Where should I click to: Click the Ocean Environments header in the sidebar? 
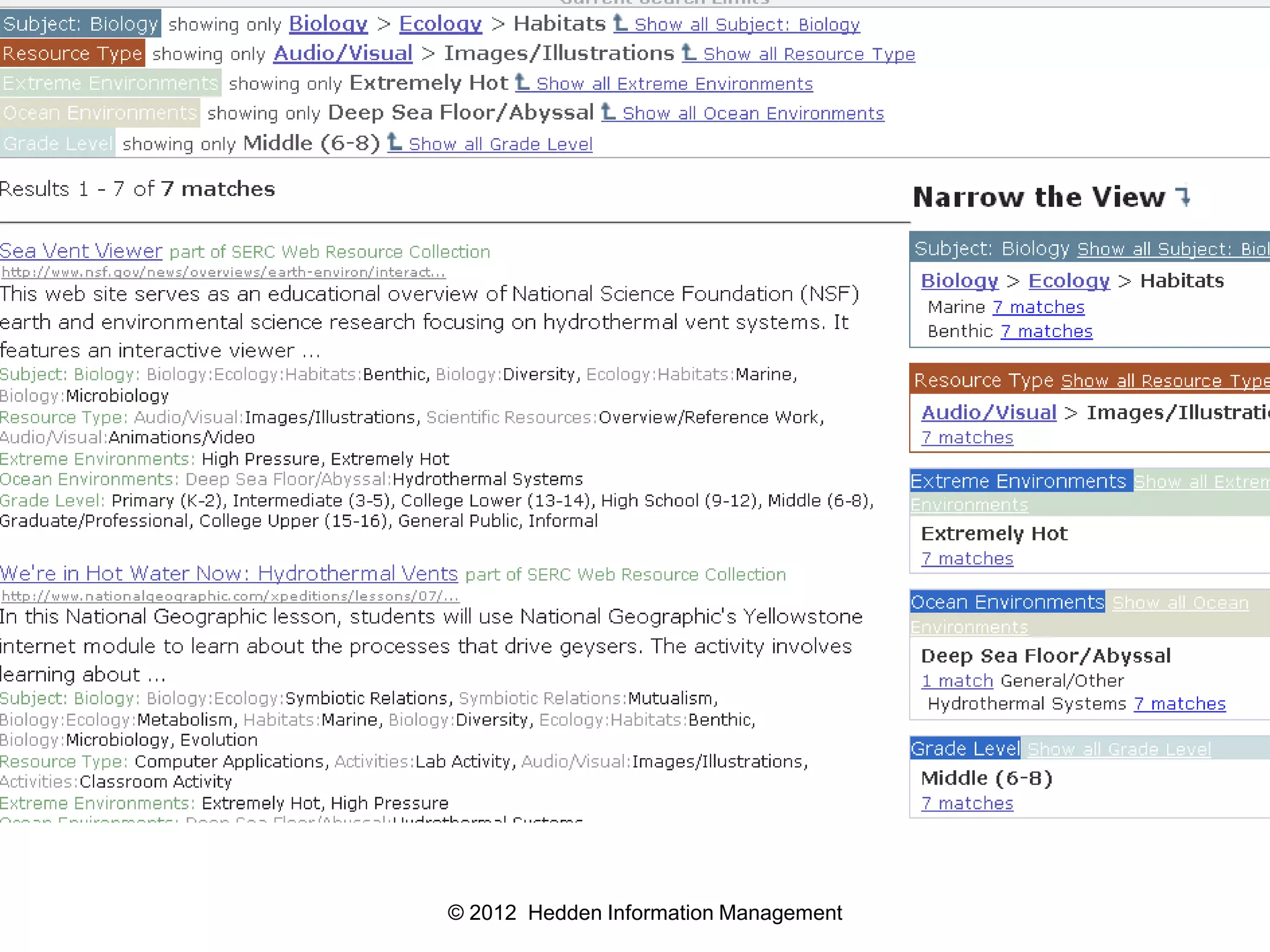click(1008, 602)
